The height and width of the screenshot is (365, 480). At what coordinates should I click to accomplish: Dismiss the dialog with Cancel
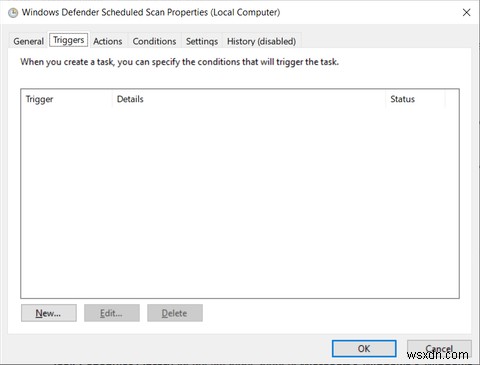click(439, 349)
